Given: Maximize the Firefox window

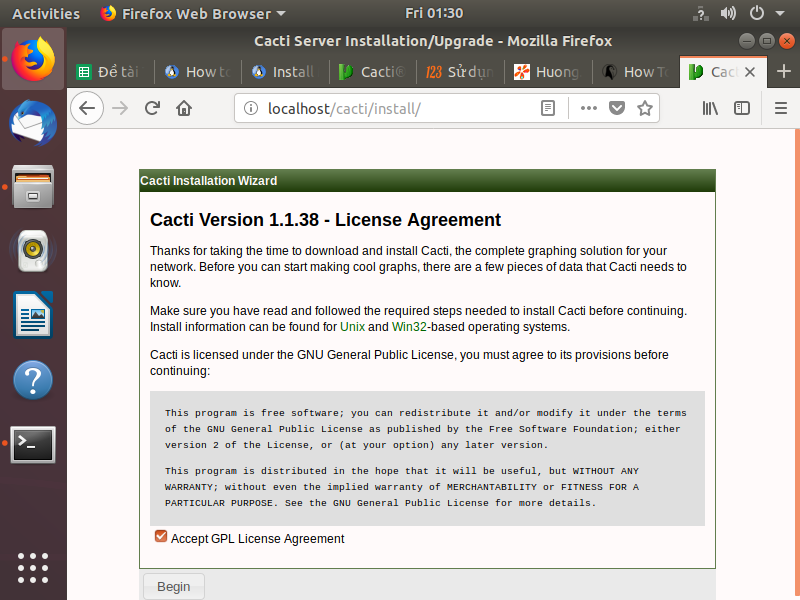Looking at the screenshot, I should pyautogui.click(x=767, y=41).
